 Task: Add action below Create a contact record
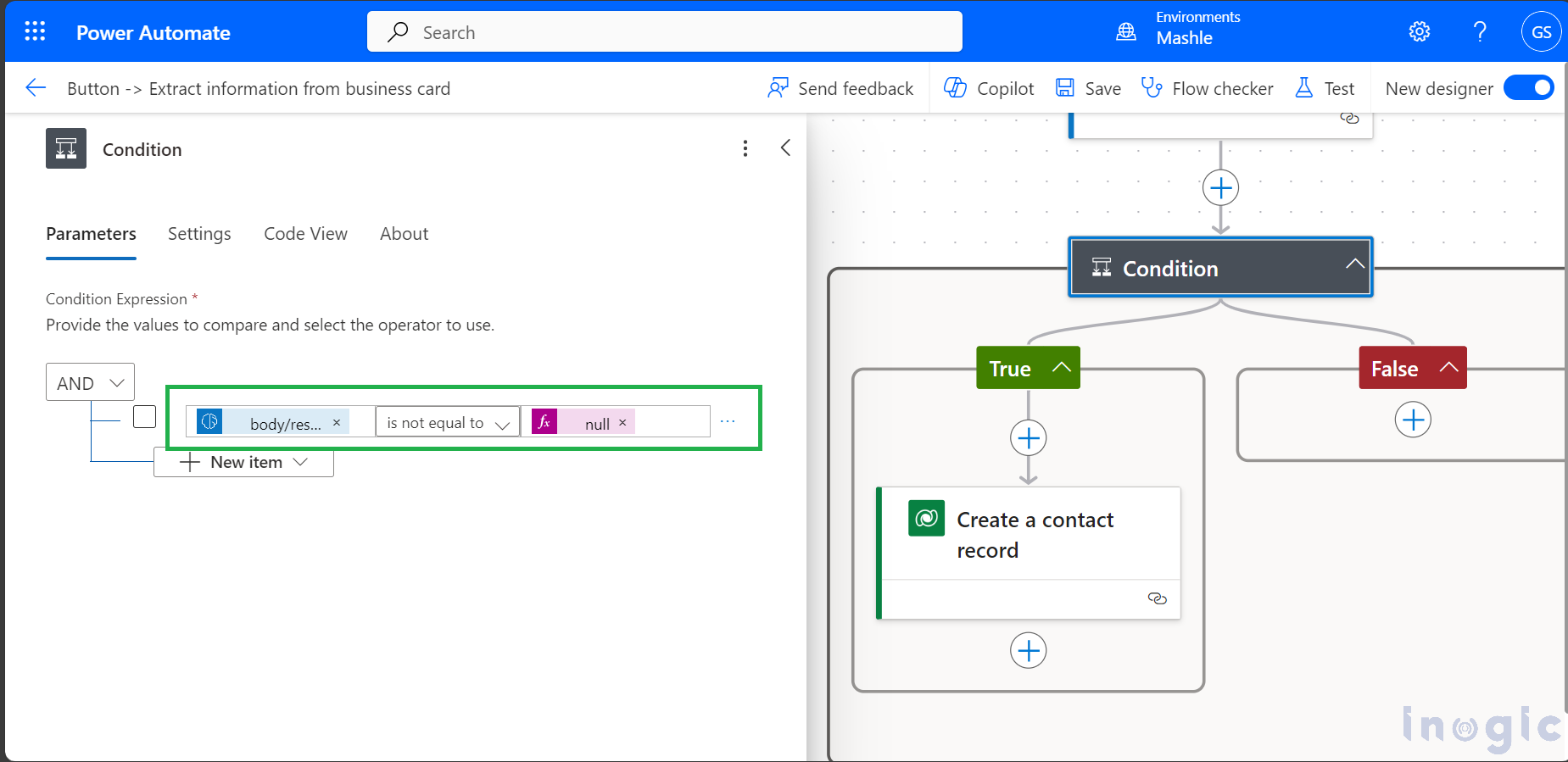pos(1028,650)
